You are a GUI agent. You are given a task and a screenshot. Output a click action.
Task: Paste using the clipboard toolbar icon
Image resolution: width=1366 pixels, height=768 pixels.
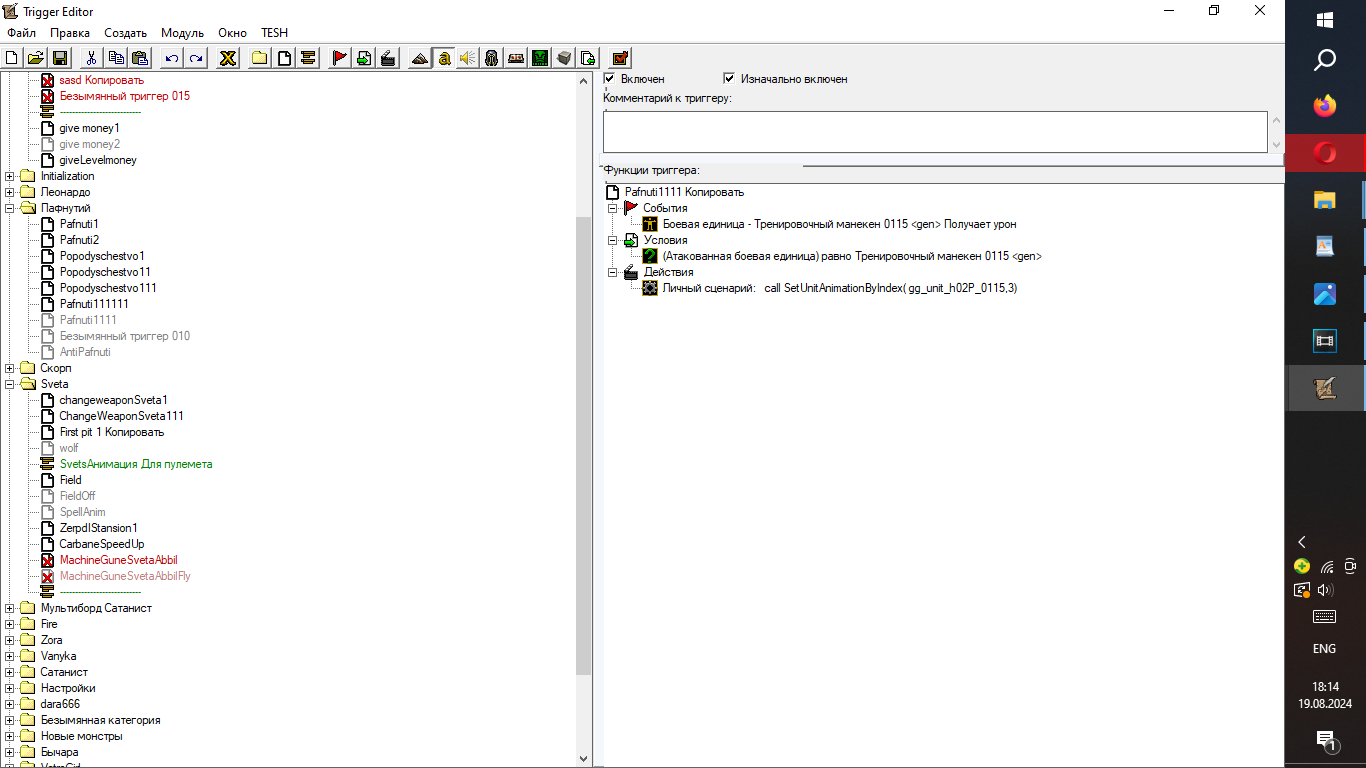[140, 58]
